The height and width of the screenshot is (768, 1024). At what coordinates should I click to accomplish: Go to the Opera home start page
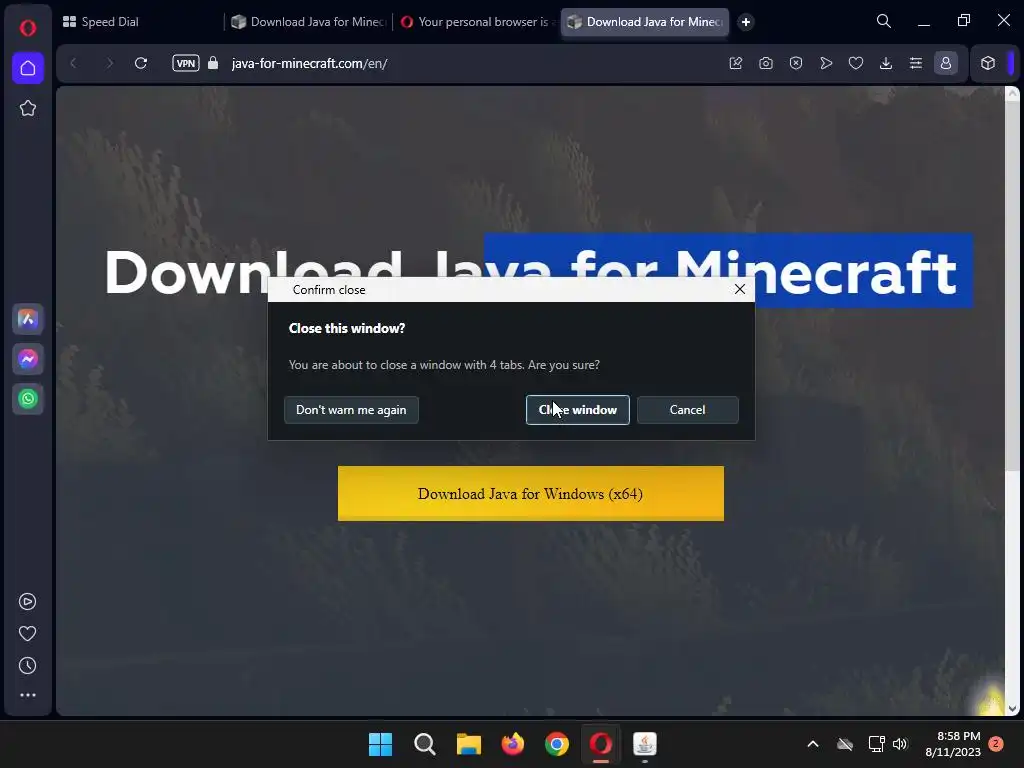(27, 68)
